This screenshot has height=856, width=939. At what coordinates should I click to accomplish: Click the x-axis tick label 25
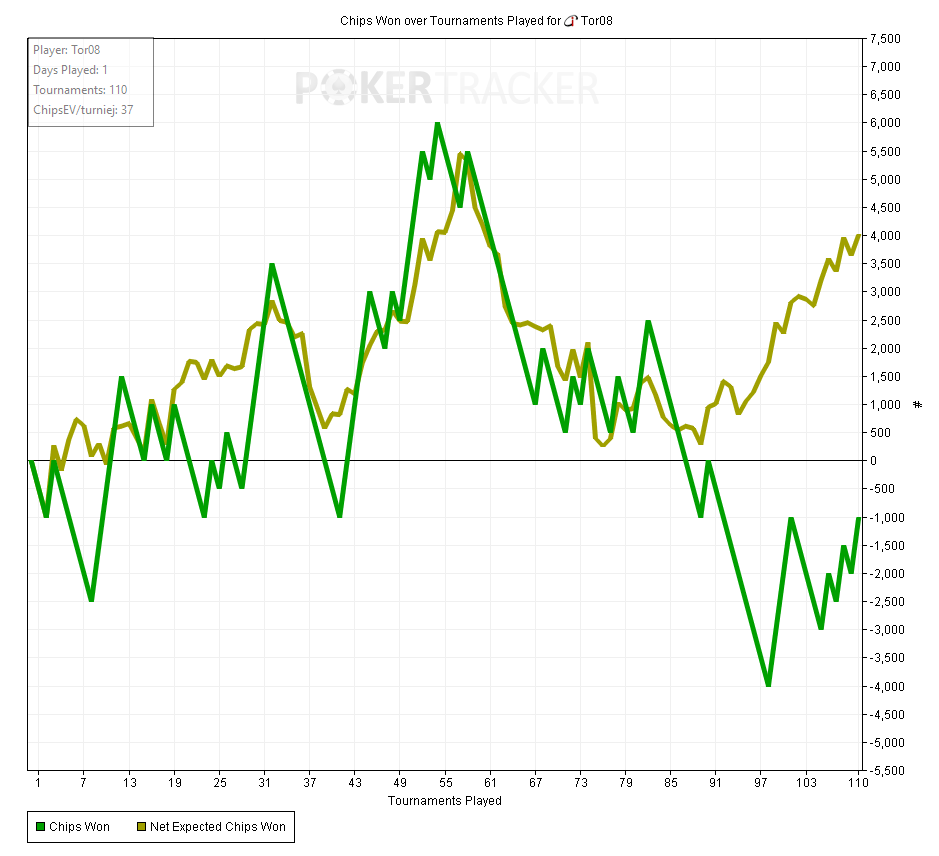[x=220, y=782]
